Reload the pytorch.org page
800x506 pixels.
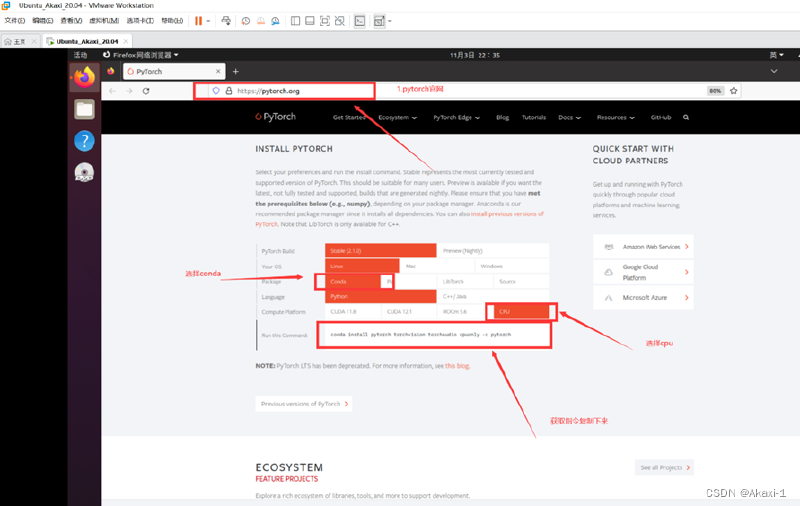146,91
